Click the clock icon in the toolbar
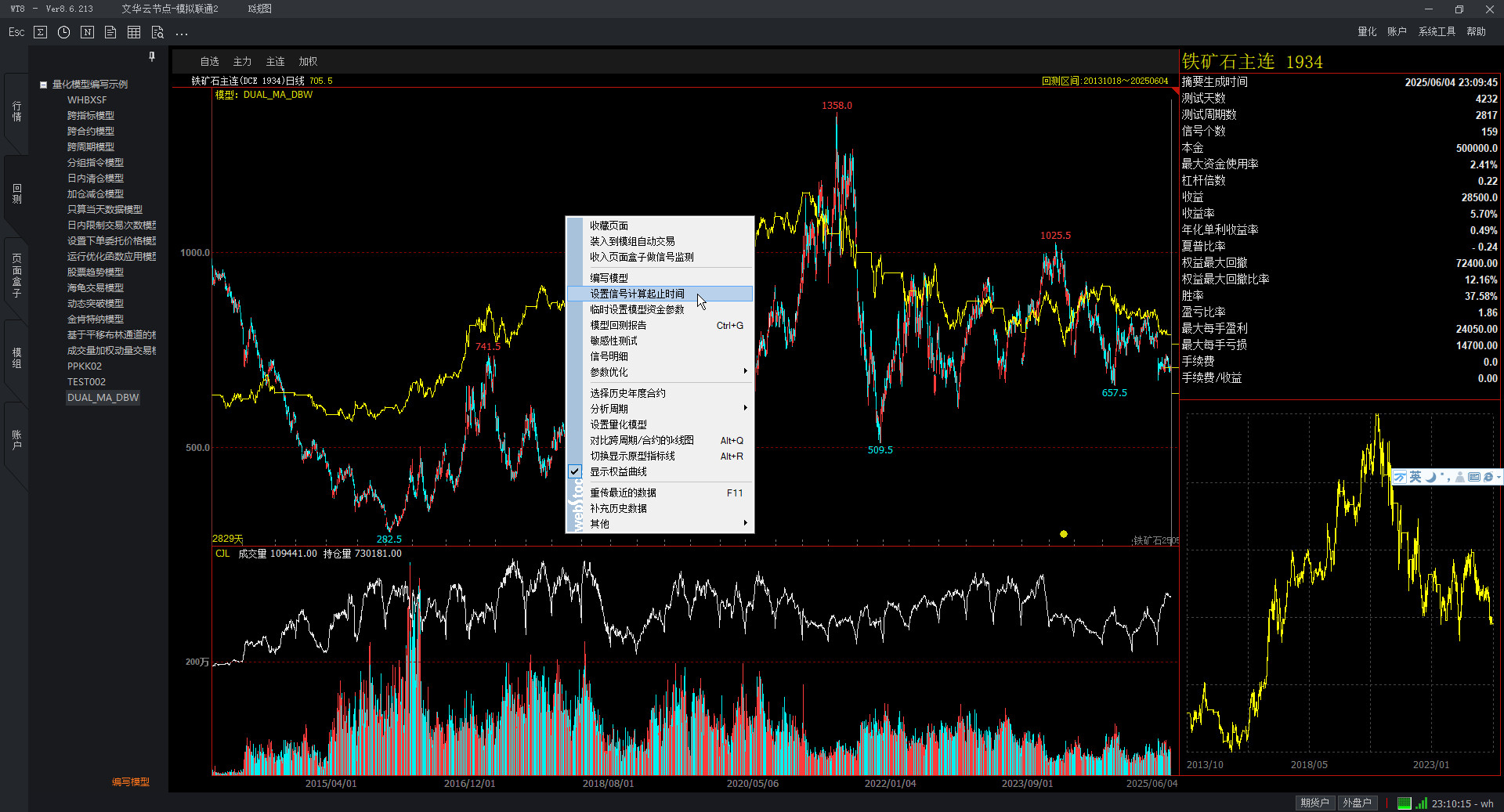This screenshot has height=812, width=1504. click(x=64, y=32)
